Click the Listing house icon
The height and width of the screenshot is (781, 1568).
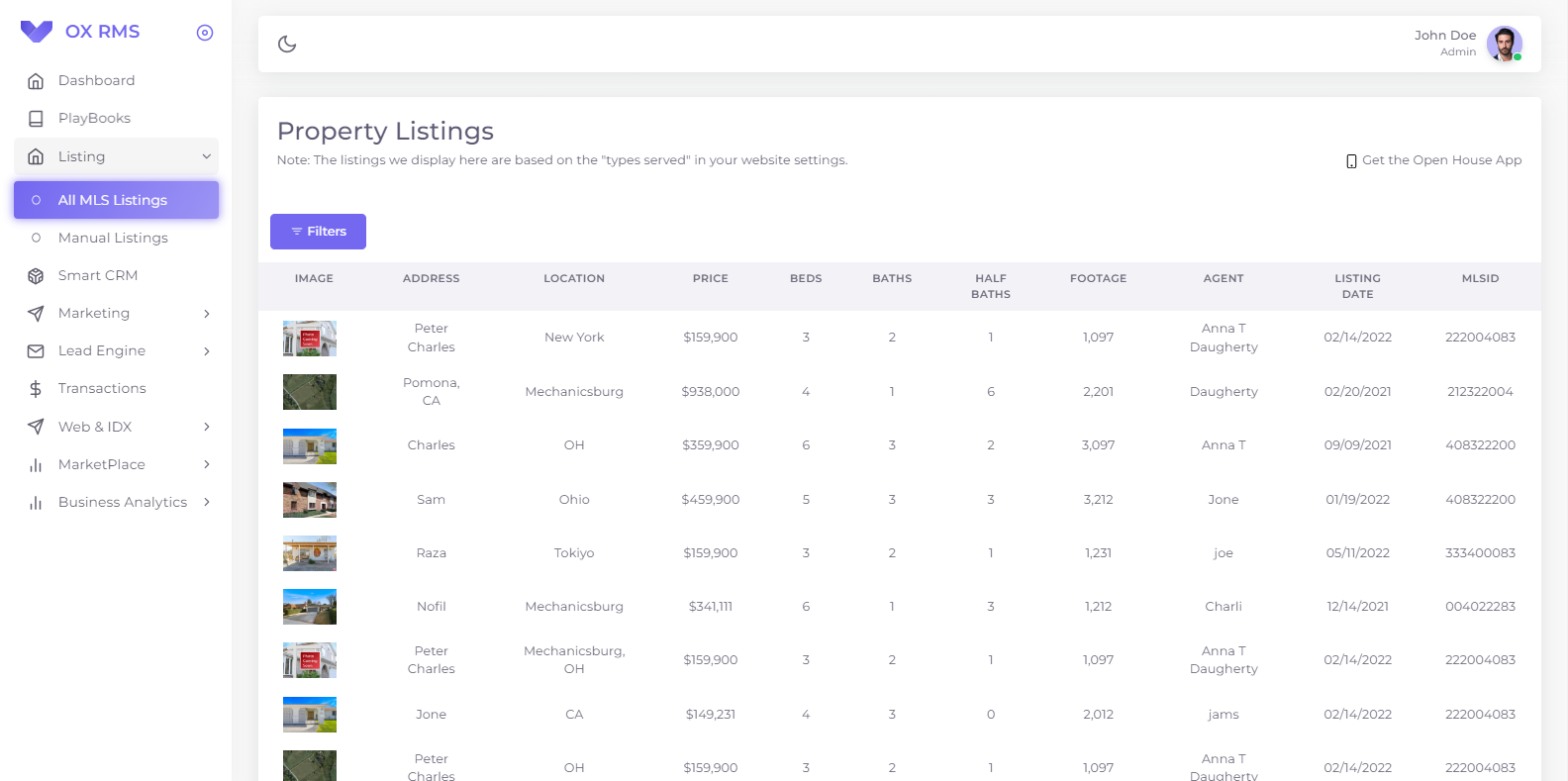coord(36,156)
